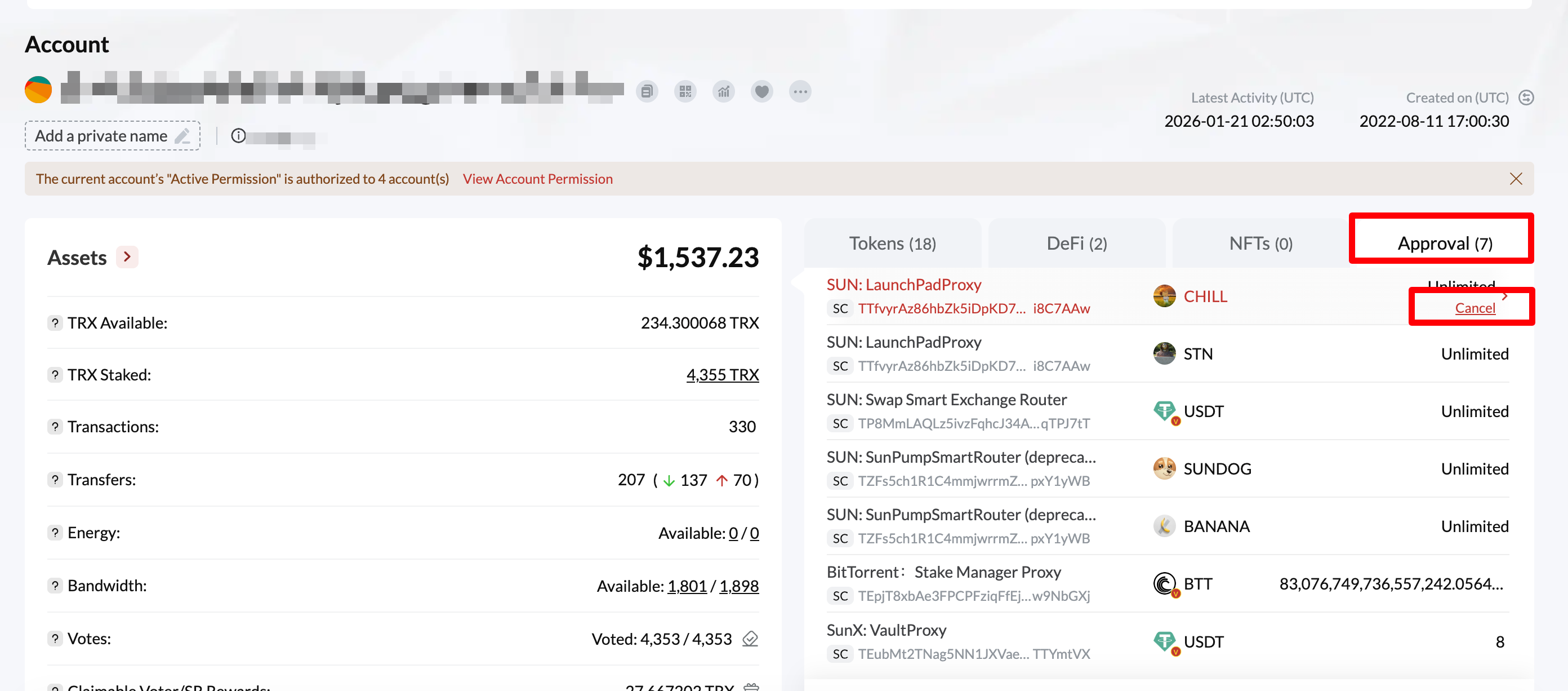This screenshot has width=1568, height=691.
Task: Copy the account address with the copy icon
Action: coord(647,91)
